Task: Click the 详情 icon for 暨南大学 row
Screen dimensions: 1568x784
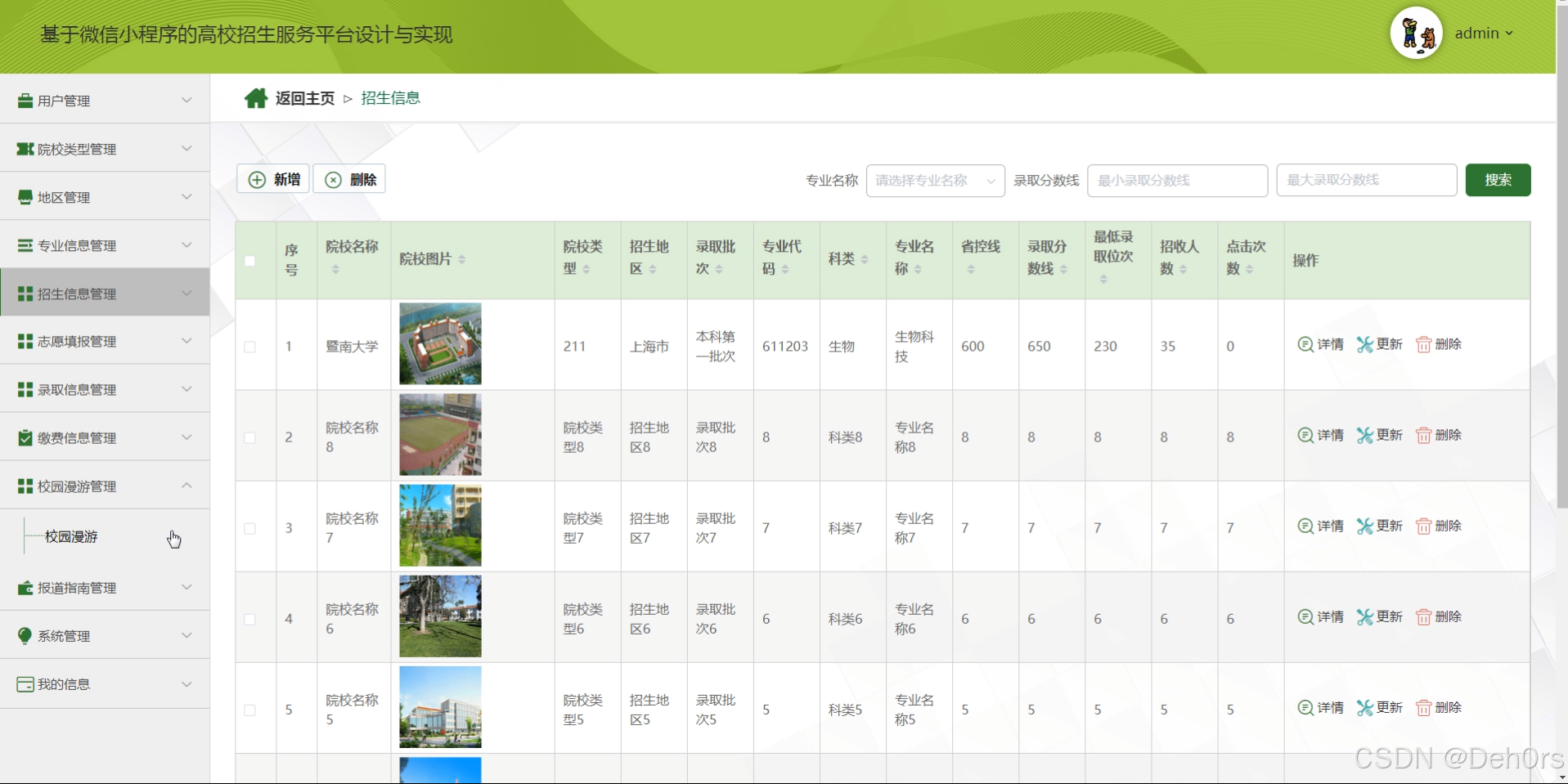Action: click(1305, 344)
